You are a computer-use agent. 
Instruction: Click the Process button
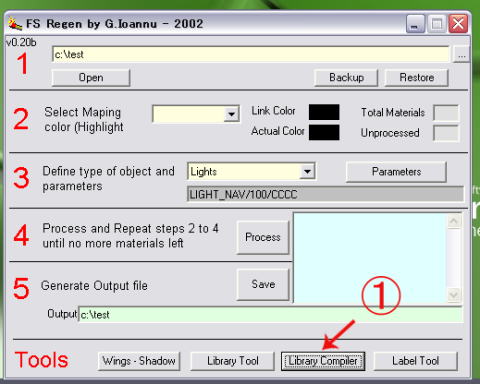pos(263,237)
